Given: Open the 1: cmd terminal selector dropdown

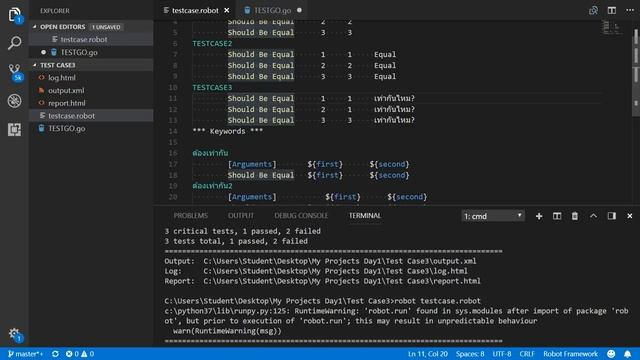Looking at the screenshot, I should [x=493, y=216].
